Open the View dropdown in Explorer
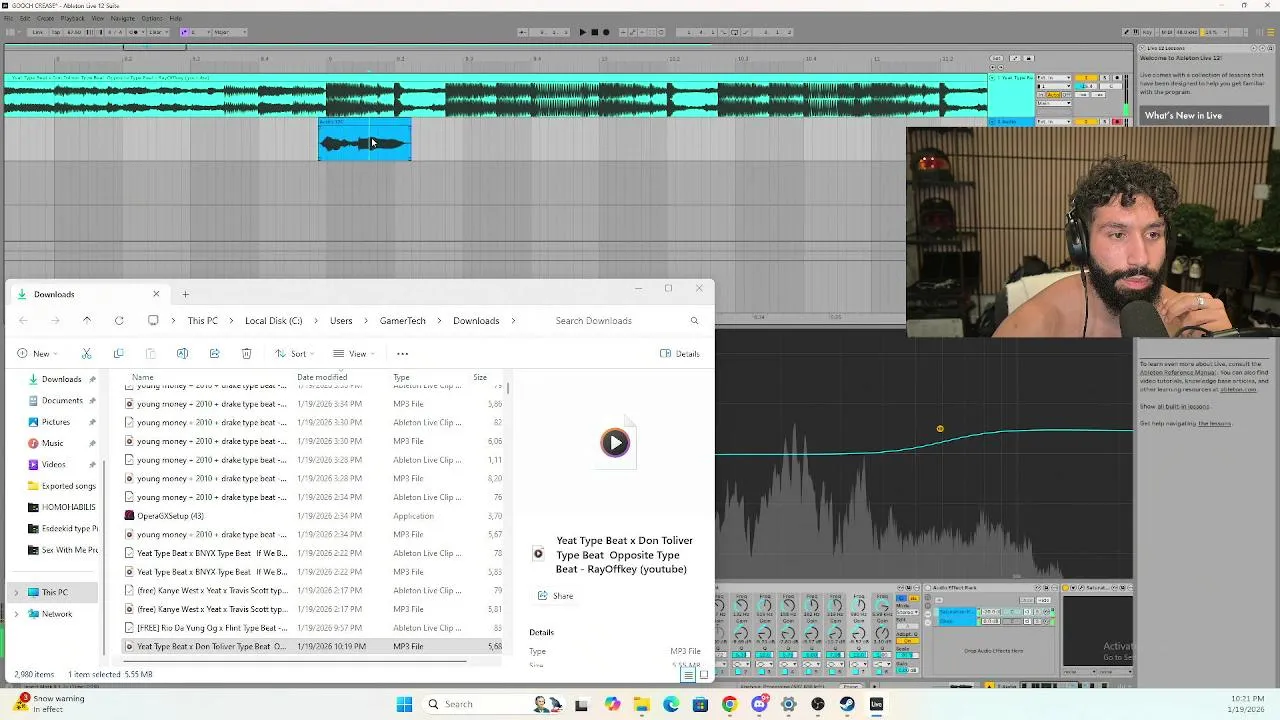This screenshot has height=720, width=1280. pyautogui.click(x=353, y=353)
